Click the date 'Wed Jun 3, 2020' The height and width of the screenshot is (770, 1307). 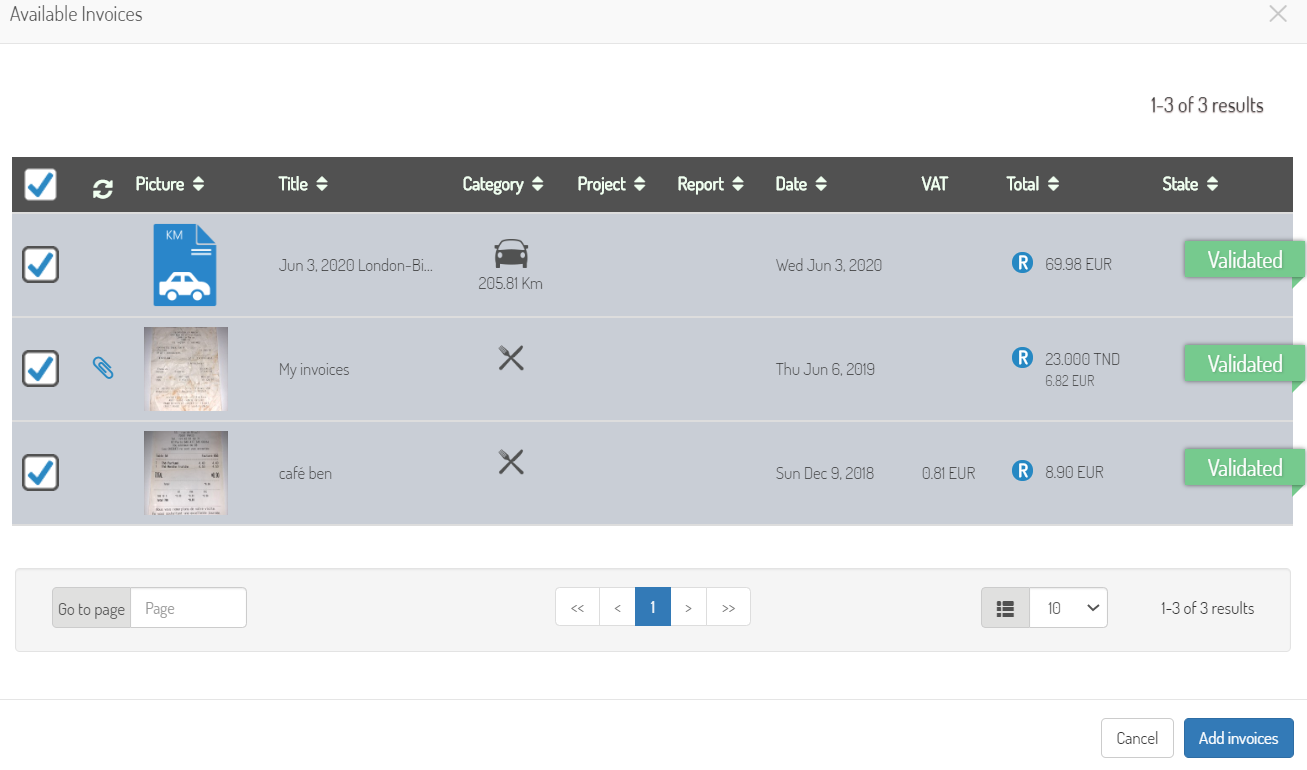point(829,265)
